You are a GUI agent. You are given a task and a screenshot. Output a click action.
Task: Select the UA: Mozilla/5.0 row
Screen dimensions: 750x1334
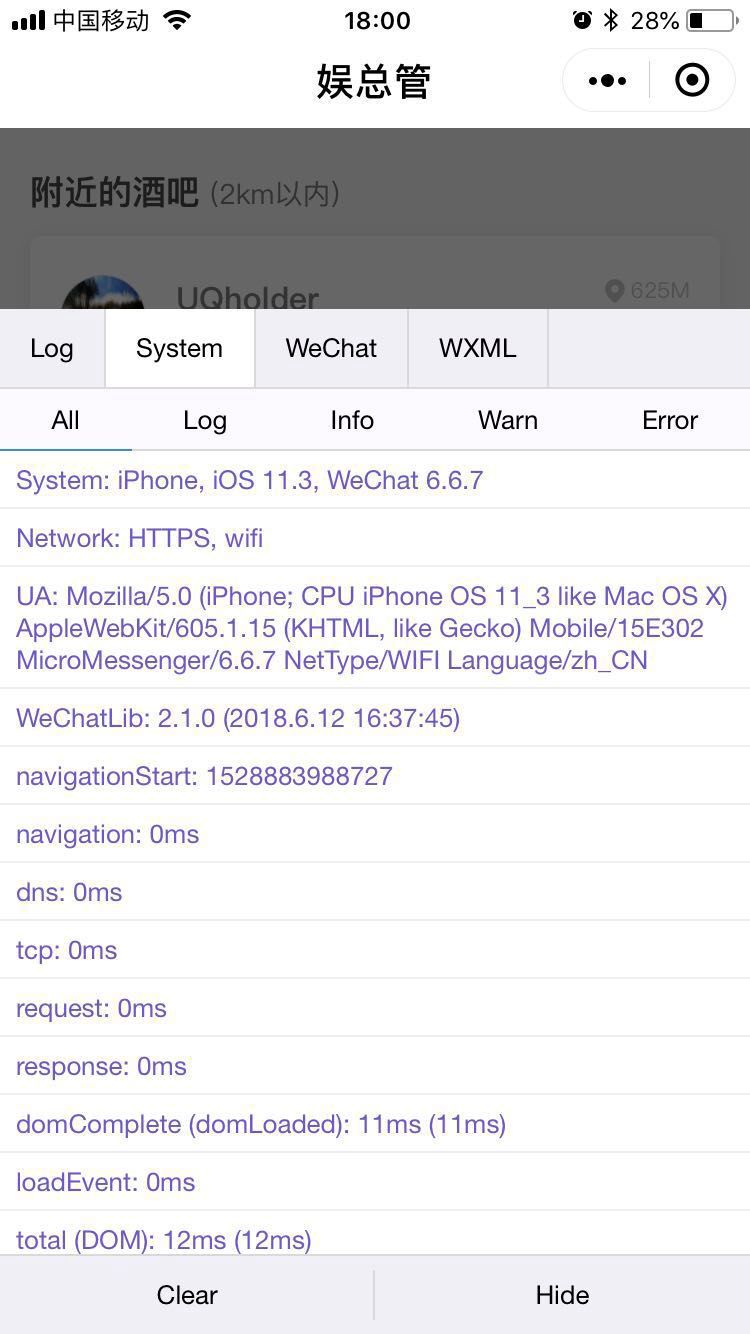coord(375,628)
